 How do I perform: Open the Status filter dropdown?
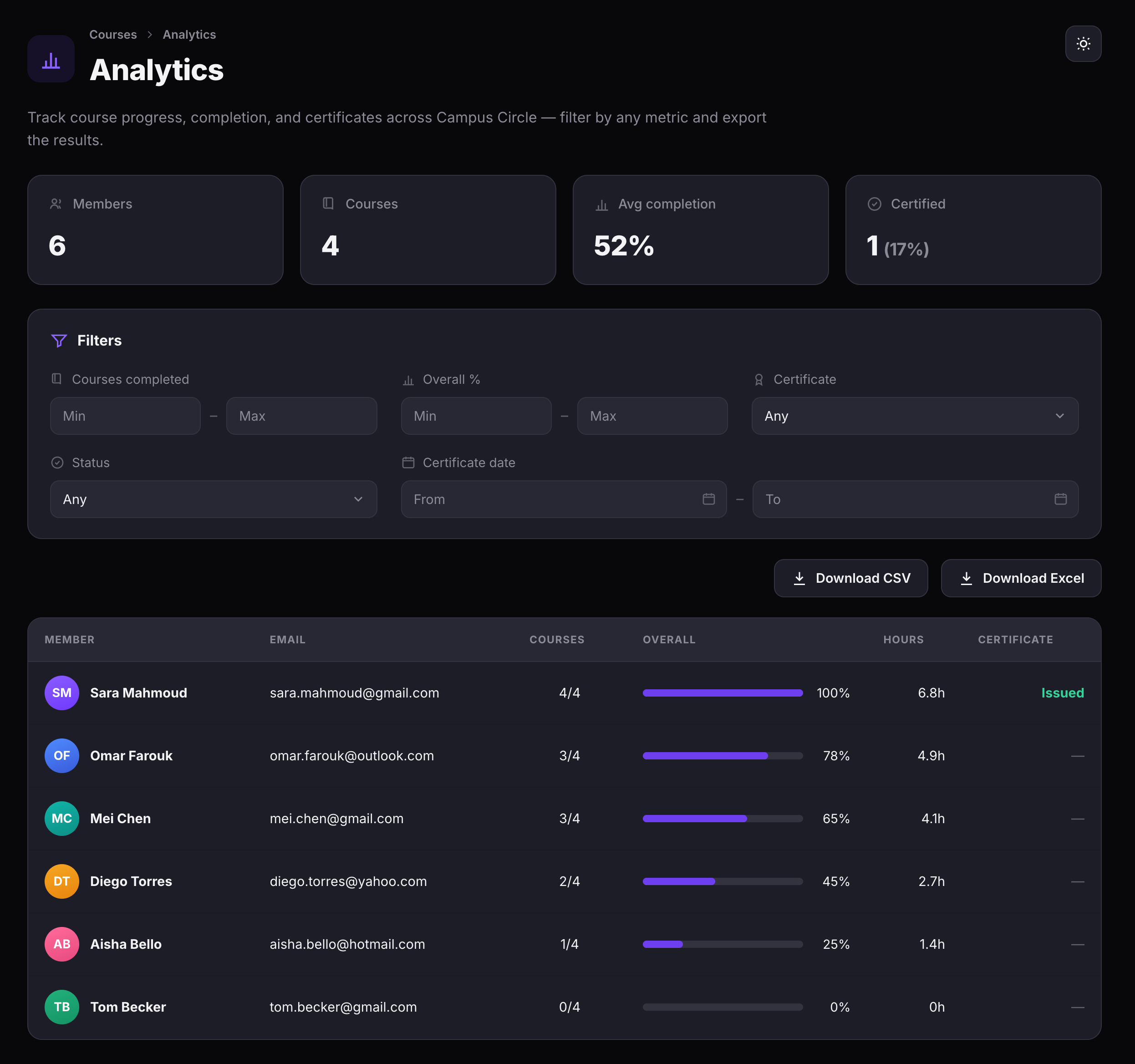tap(214, 499)
